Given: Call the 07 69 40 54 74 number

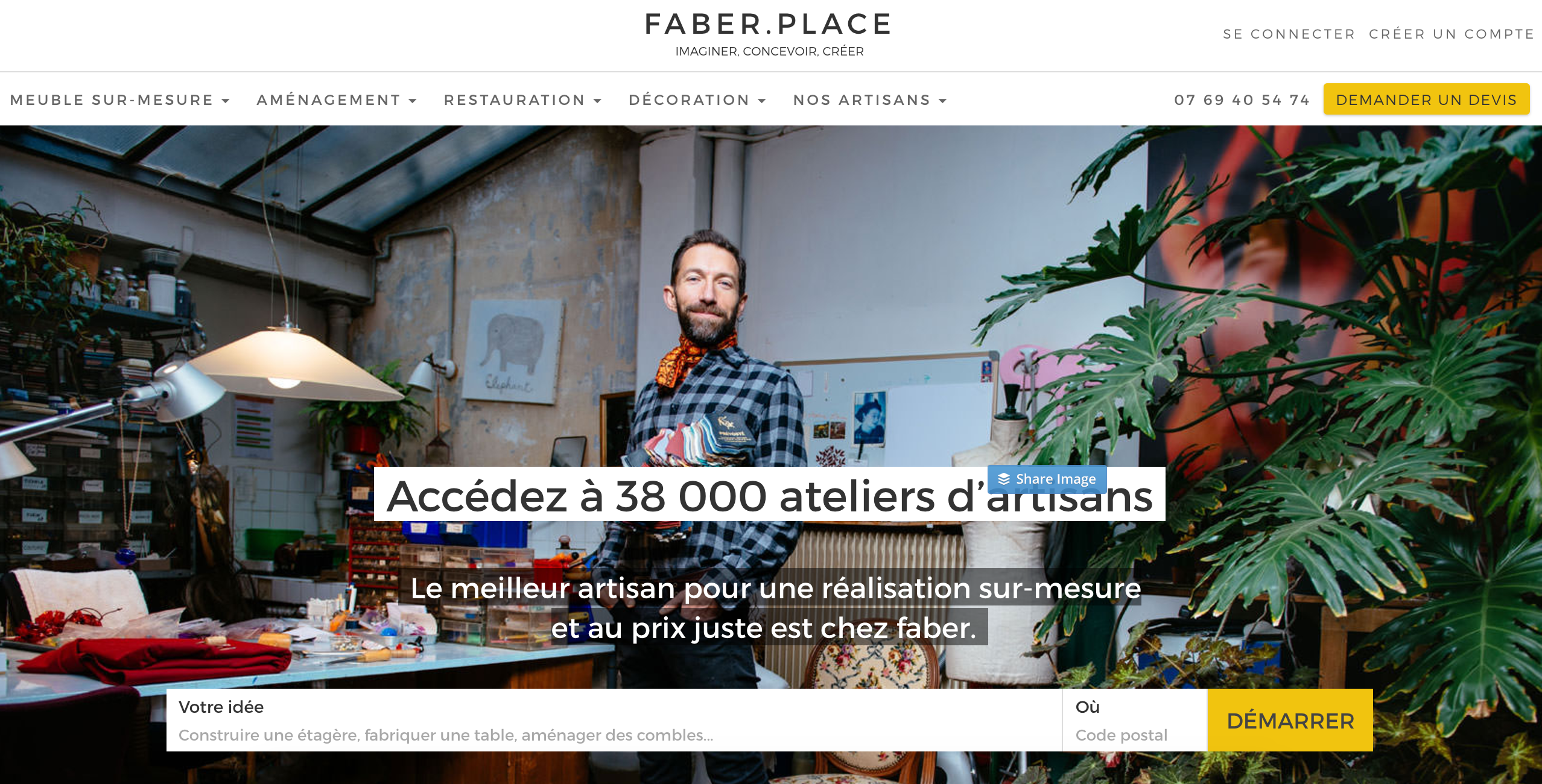Looking at the screenshot, I should click(1242, 100).
